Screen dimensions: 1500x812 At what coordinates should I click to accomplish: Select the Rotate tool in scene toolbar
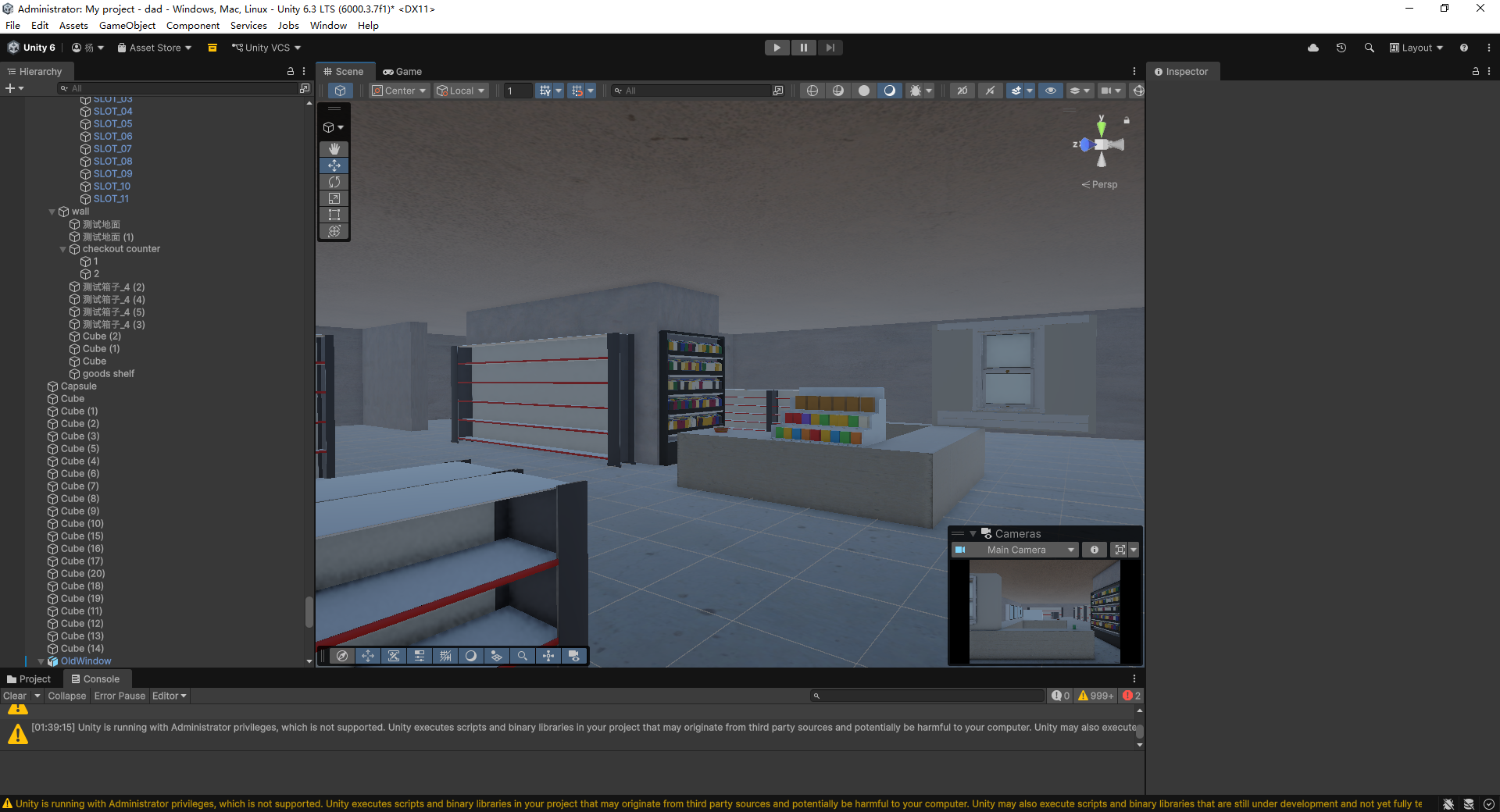(334, 182)
